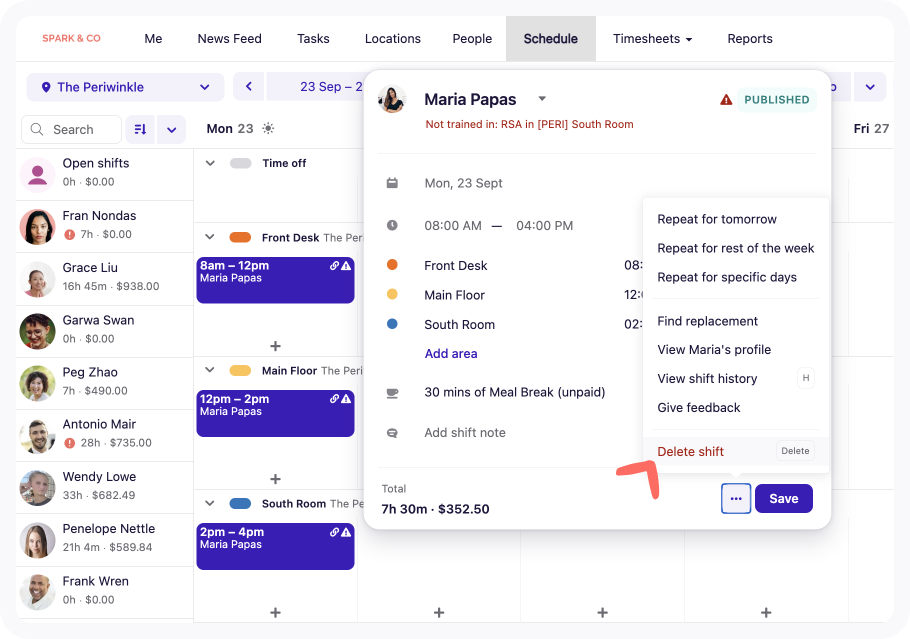
Task: Select Repeat for tomorrow
Action: (x=717, y=219)
